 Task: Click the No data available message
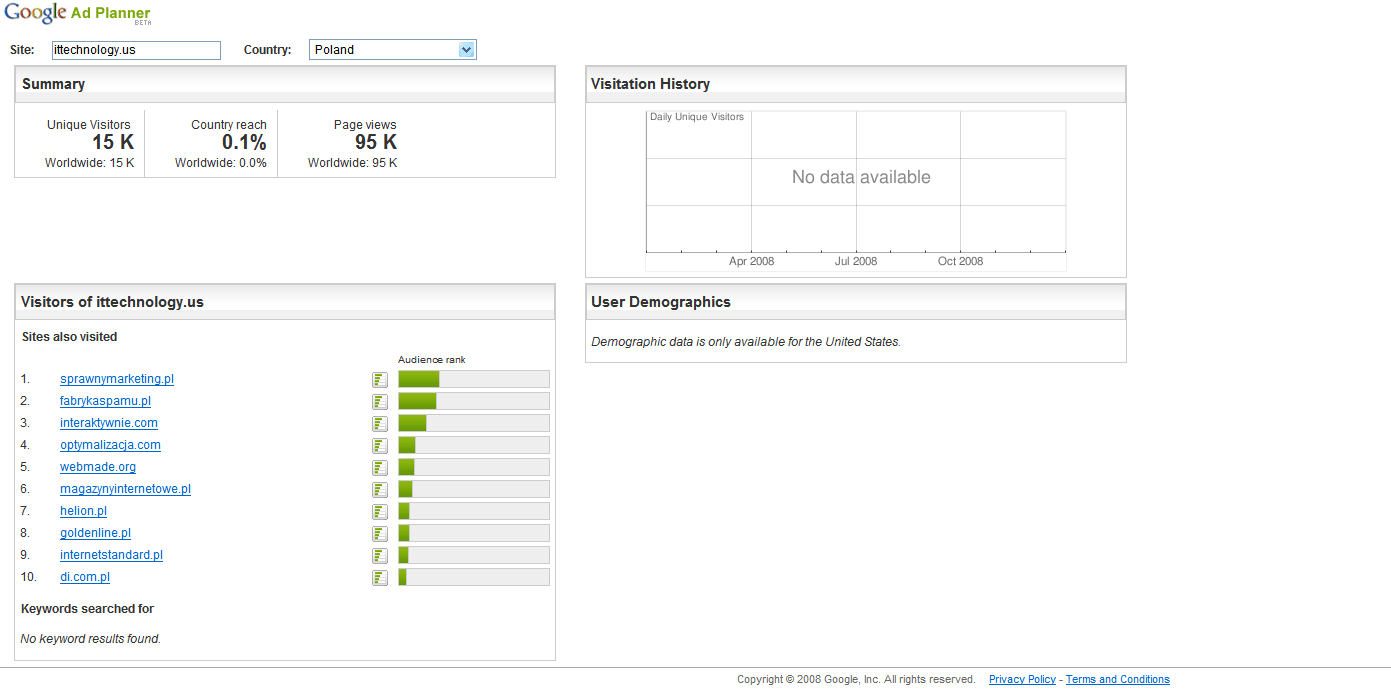[x=861, y=177]
